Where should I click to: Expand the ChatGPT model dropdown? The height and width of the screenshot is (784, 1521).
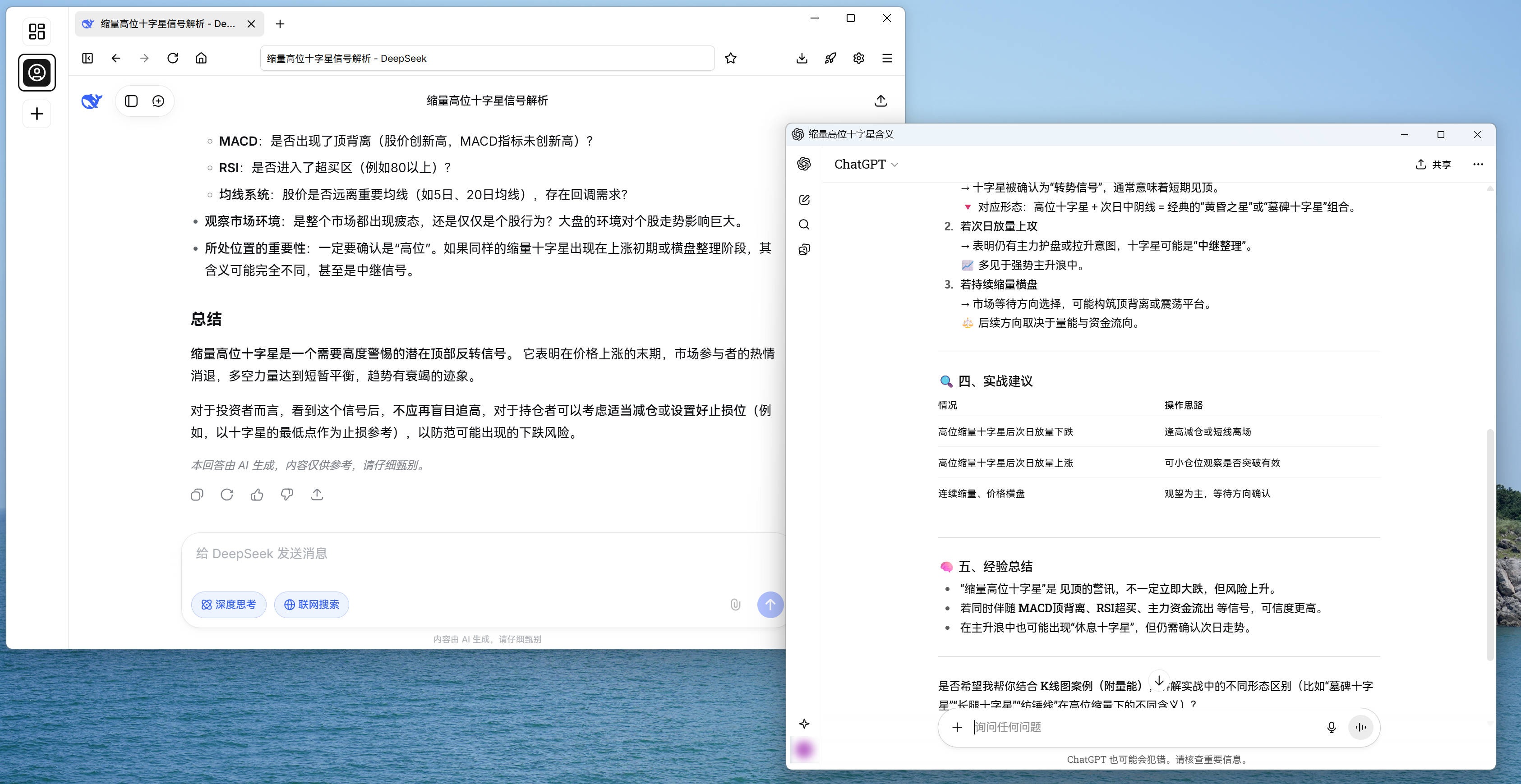tap(866, 165)
